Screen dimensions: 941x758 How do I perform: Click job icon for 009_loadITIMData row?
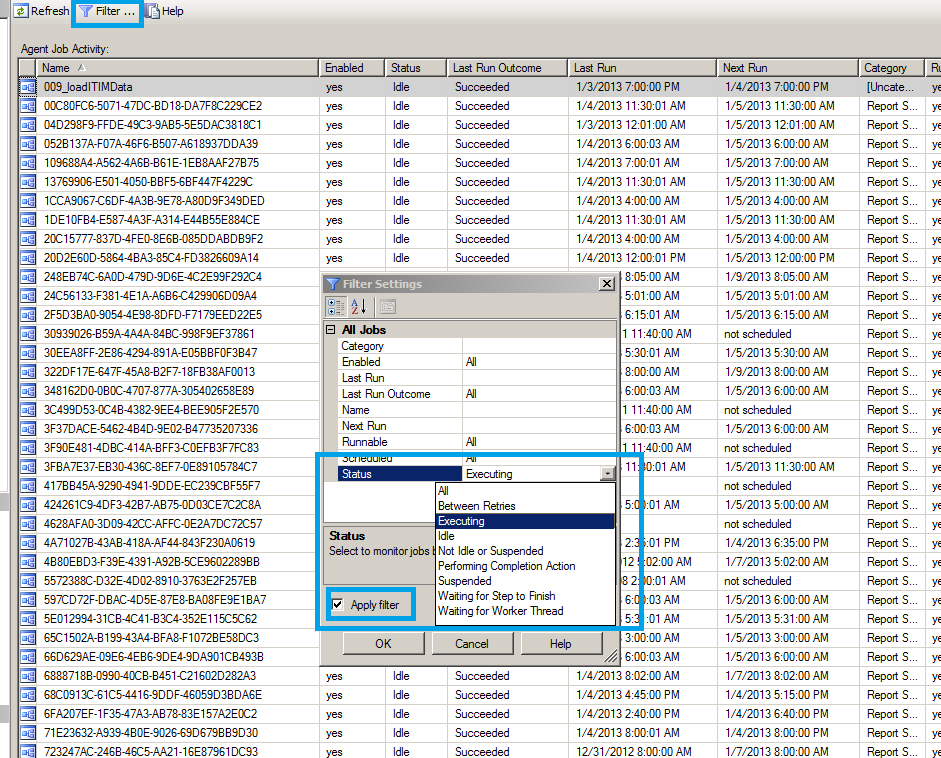click(x=28, y=87)
